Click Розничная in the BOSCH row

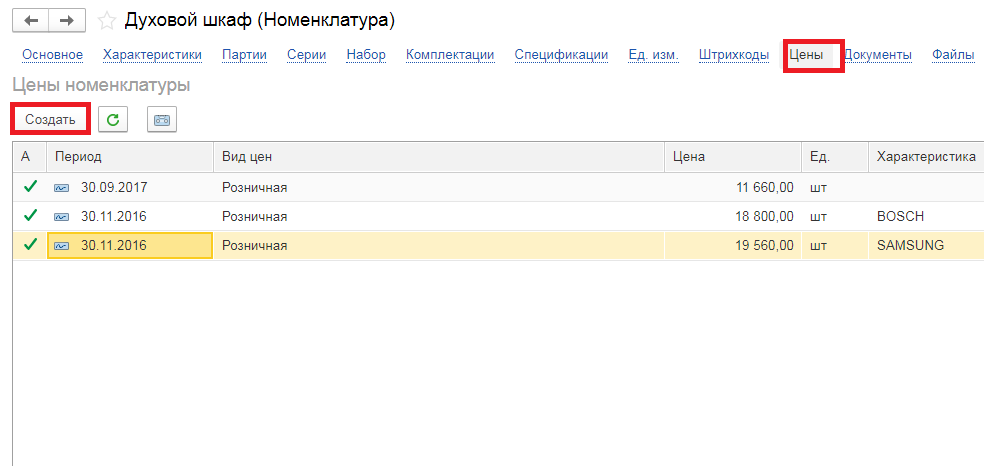pyautogui.click(x=255, y=217)
